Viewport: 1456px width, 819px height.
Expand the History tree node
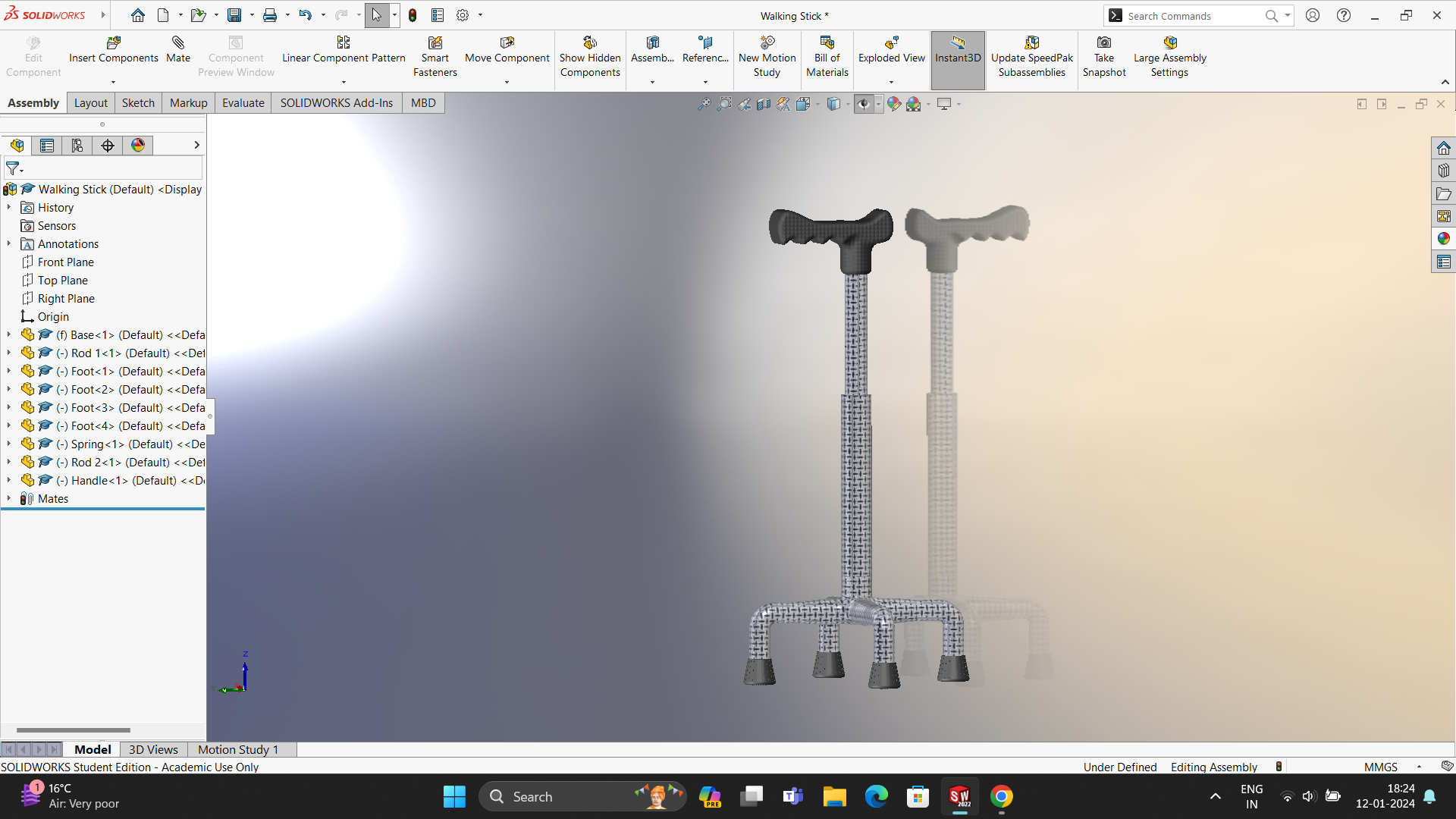[9, 208]
